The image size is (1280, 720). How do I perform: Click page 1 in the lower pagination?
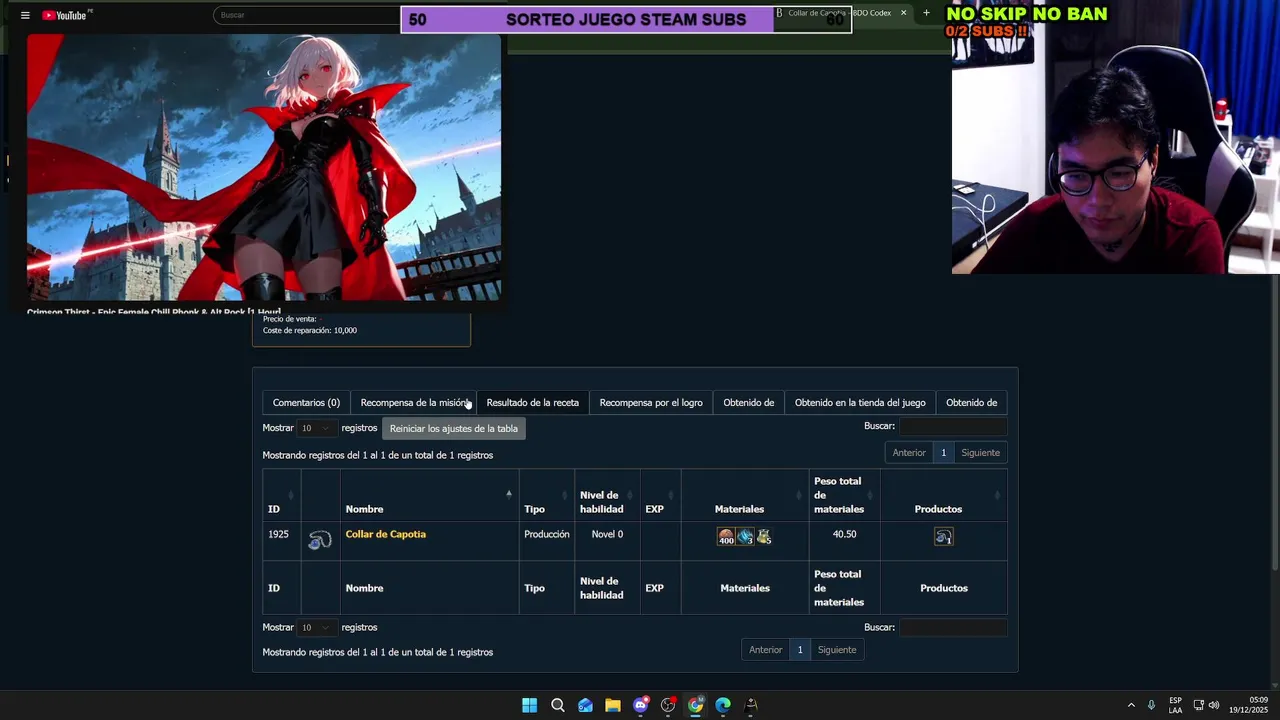[x=800, y=650]
